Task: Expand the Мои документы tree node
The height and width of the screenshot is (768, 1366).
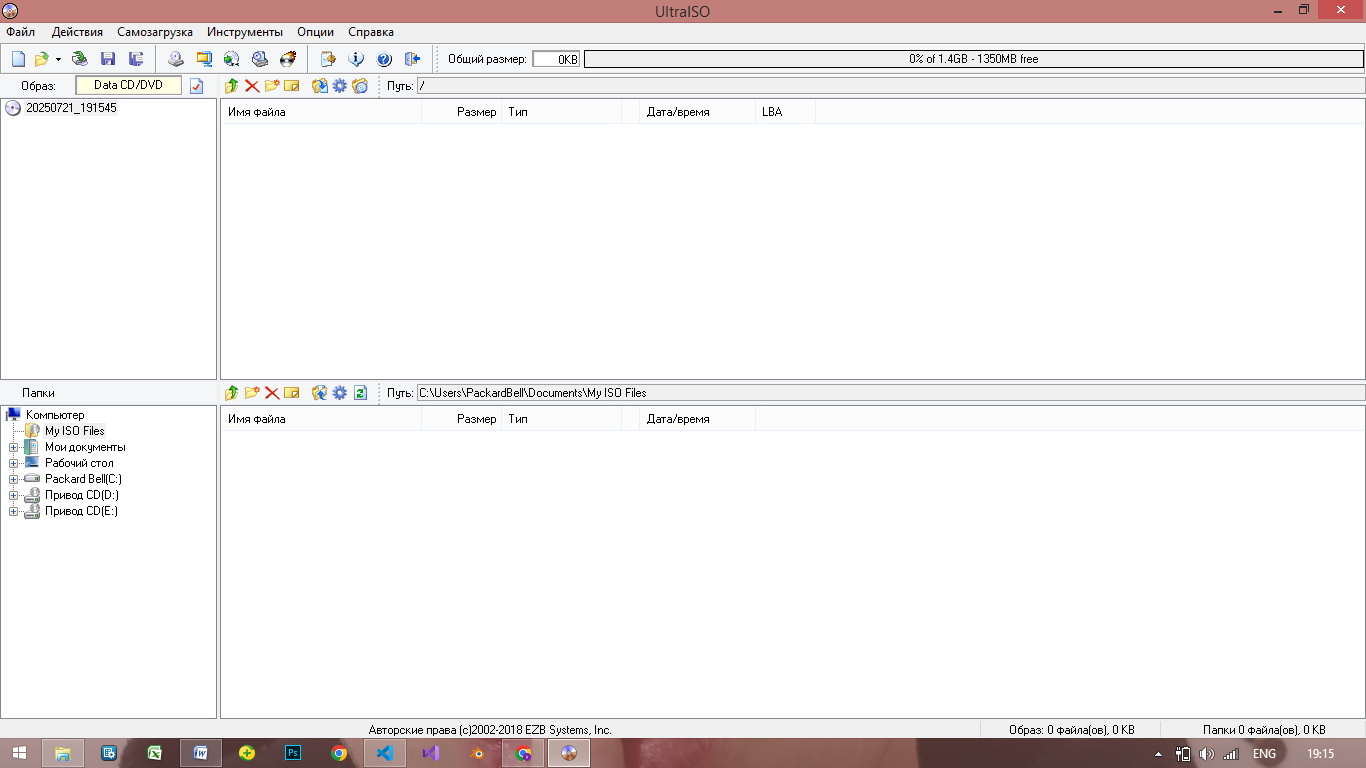Action: click(14, 447)
